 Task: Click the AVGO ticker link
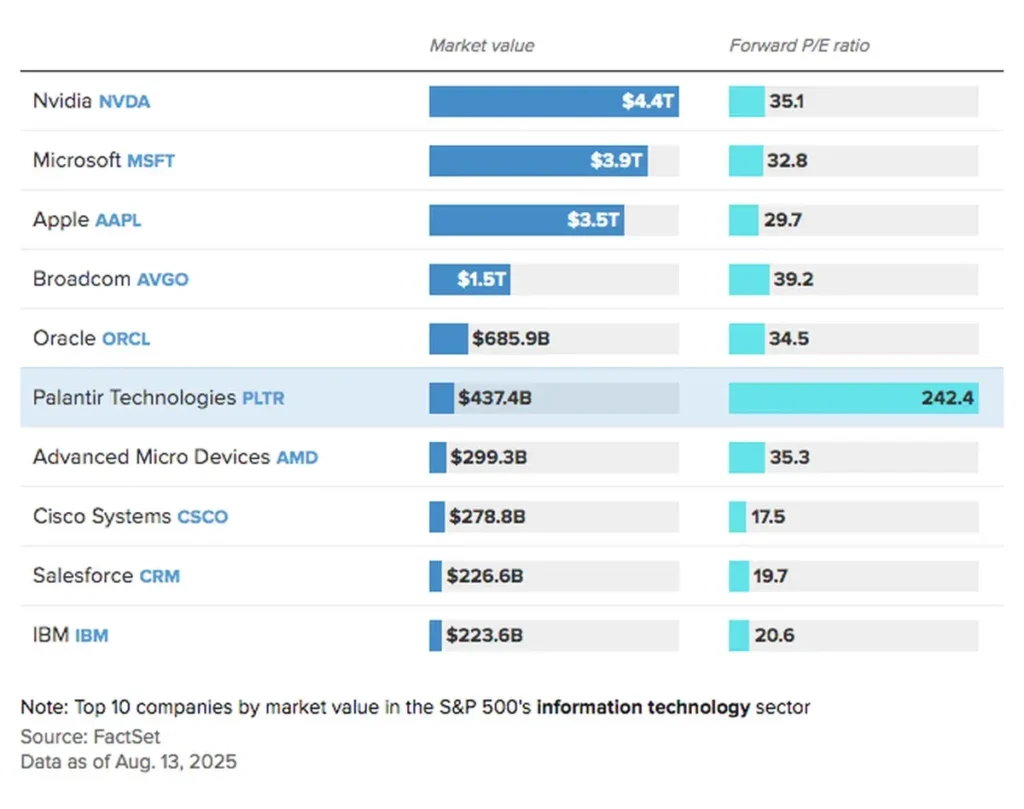click(162, 280)
